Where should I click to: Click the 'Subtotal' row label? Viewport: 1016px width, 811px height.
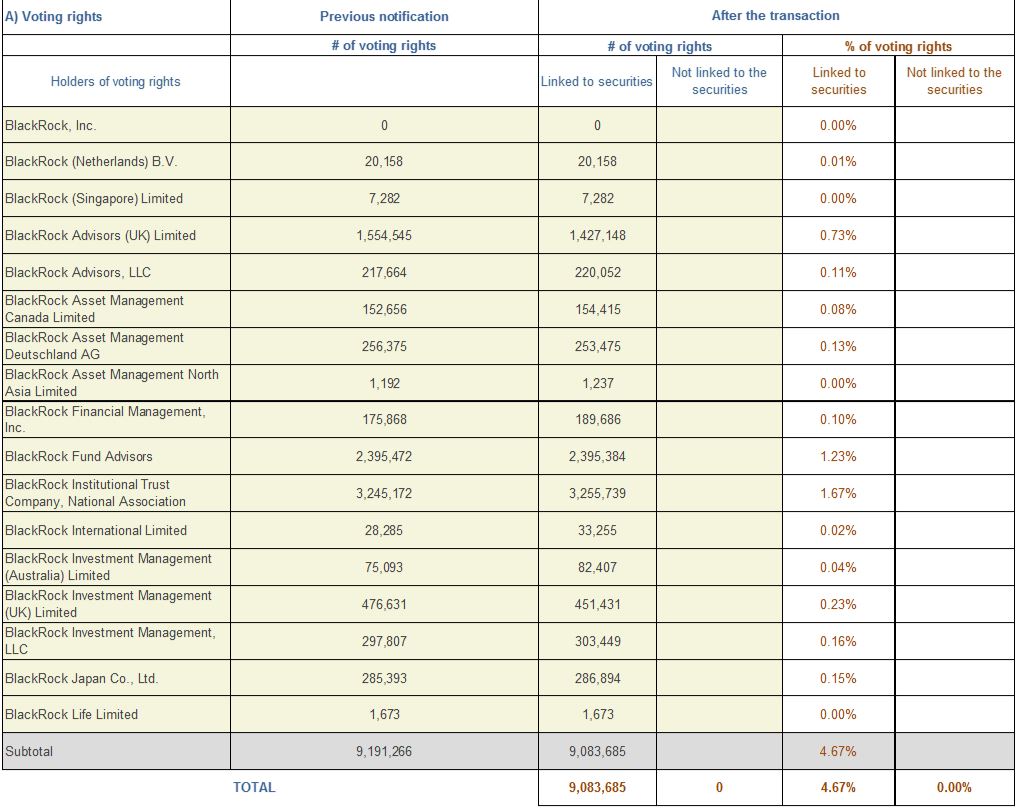tap(29, 751)
